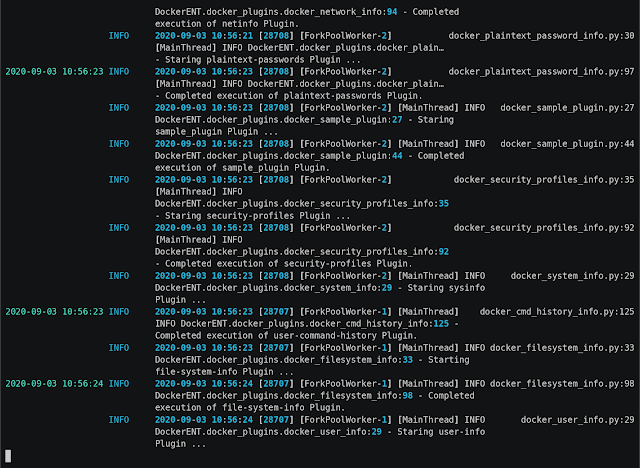
Task: Select the docker_sample_plugin.py:27 source reference
Action: click(567, 107)
